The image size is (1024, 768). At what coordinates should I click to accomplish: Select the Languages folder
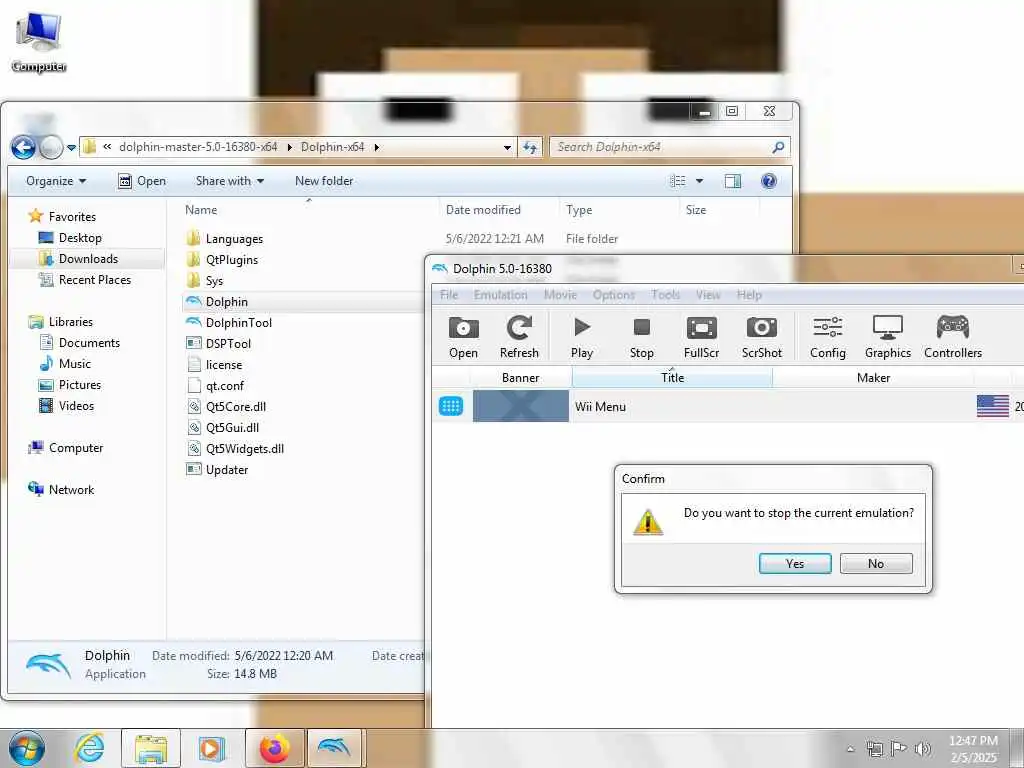click(x=234, y=239)
